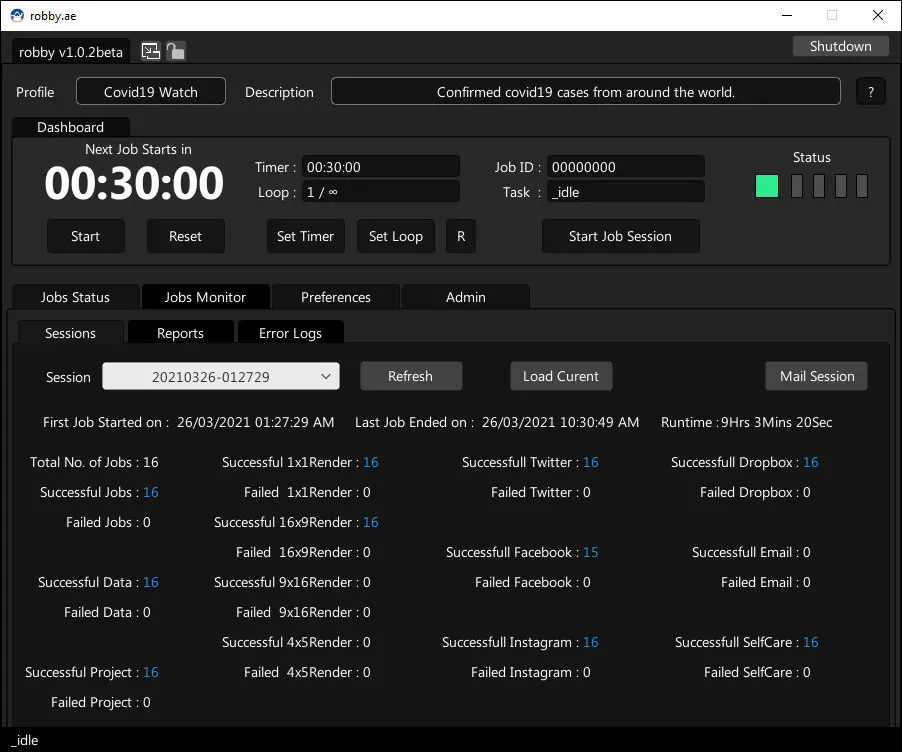Click the robby.ae app icon in title bar
Screen dimensions: 902x752
[17, 15]
